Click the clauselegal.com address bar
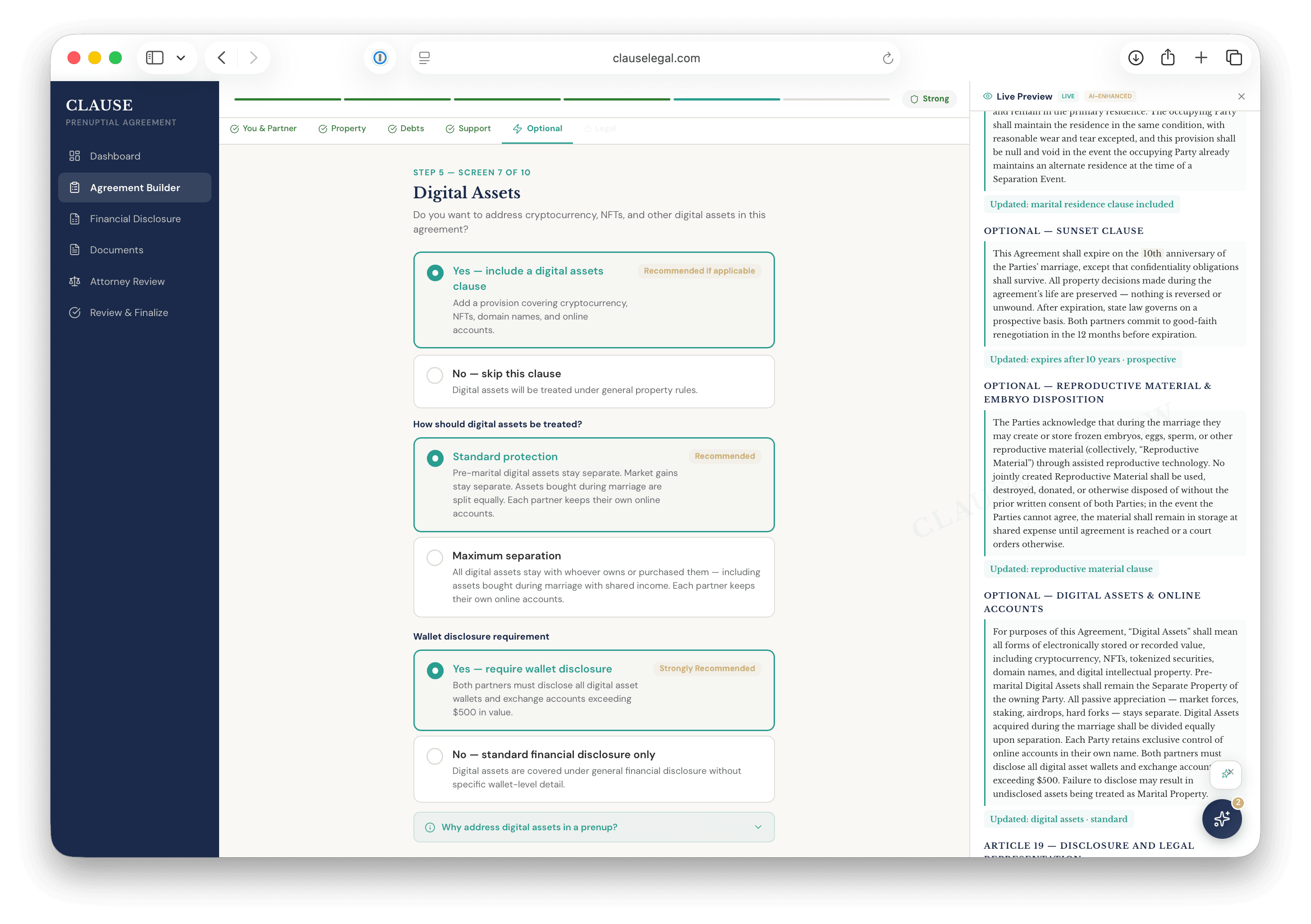The image size is (1311, 924). tap(655, 58)
